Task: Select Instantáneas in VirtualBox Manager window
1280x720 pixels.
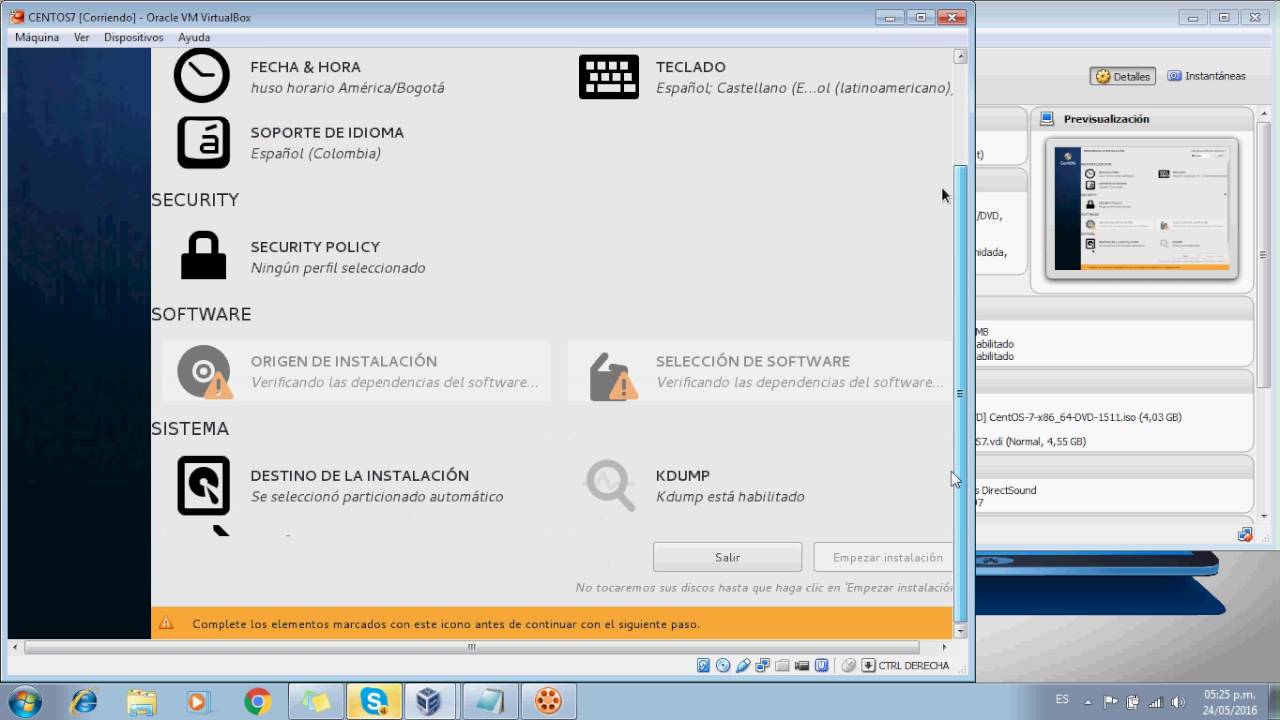Action: (x=1207, y=76)
